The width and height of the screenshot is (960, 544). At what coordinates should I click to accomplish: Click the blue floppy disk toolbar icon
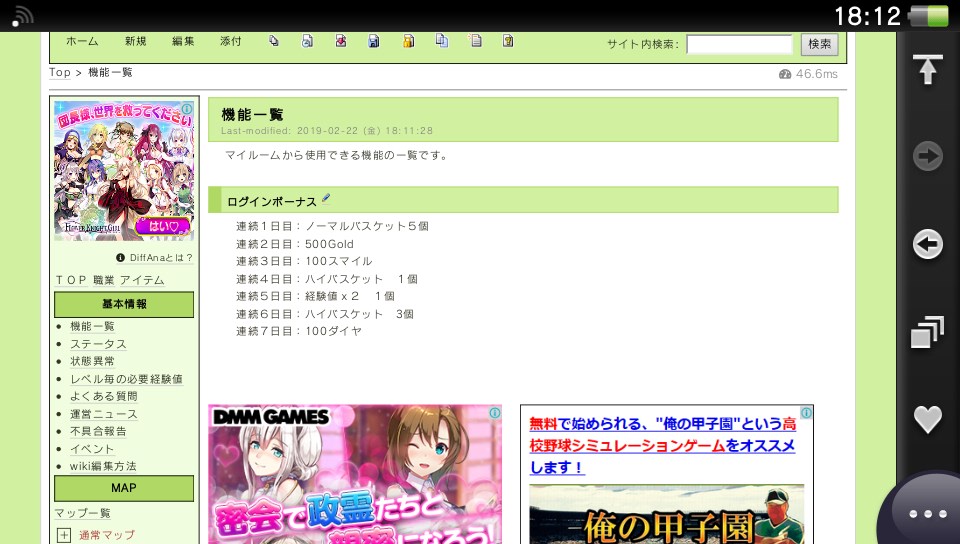click(374, 42)
